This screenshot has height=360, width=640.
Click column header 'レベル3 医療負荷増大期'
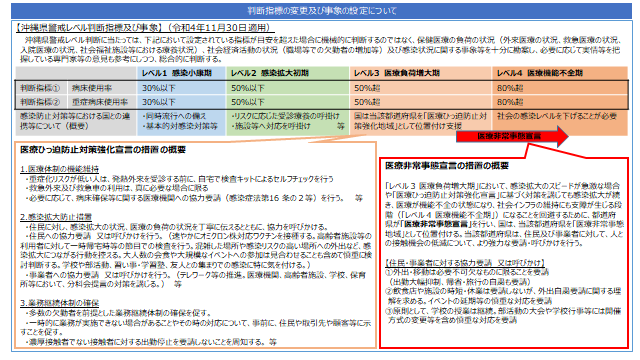pos(396,73)
